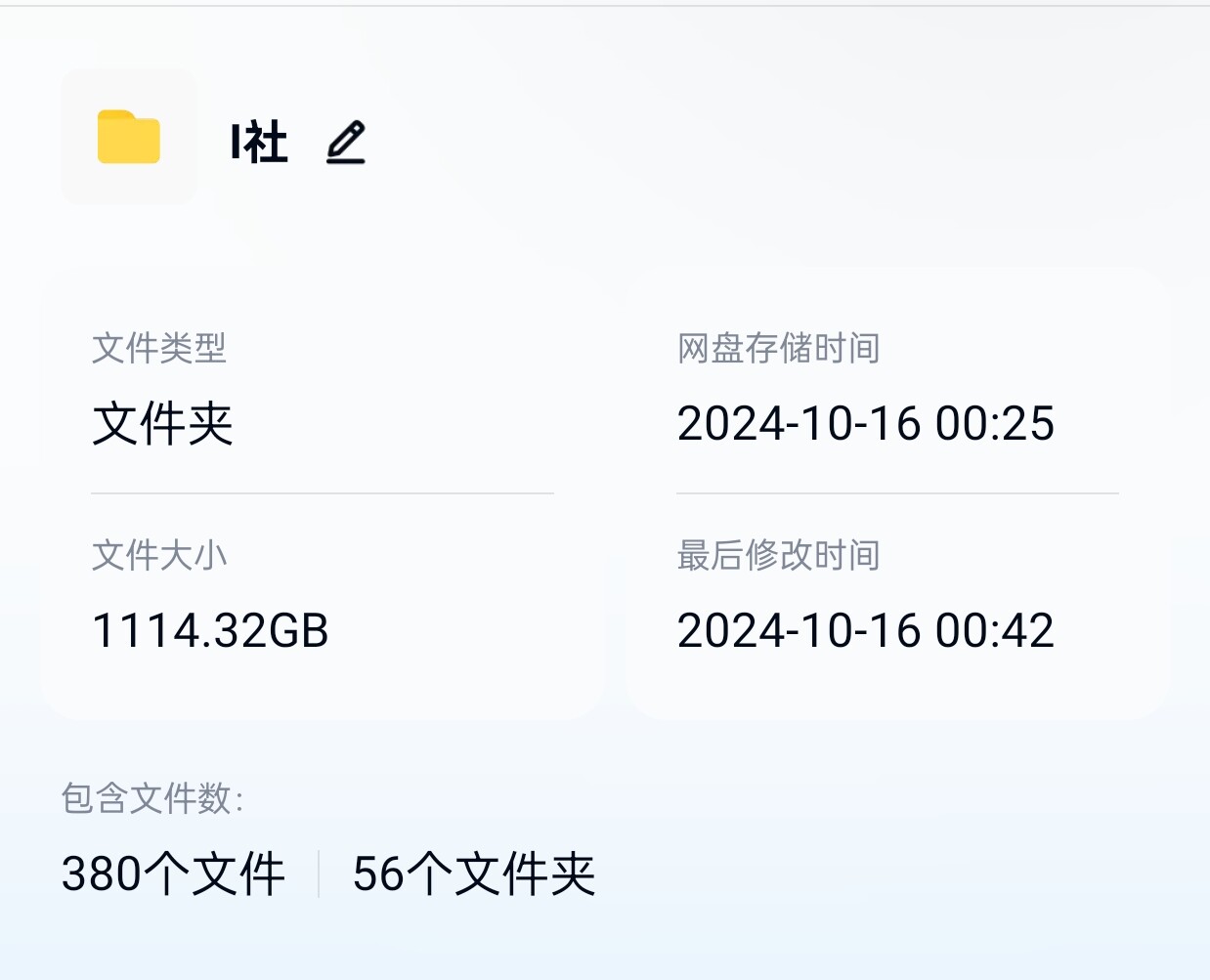Click the pencil rename icon
1210x980 pixels.
pos(346,143)
